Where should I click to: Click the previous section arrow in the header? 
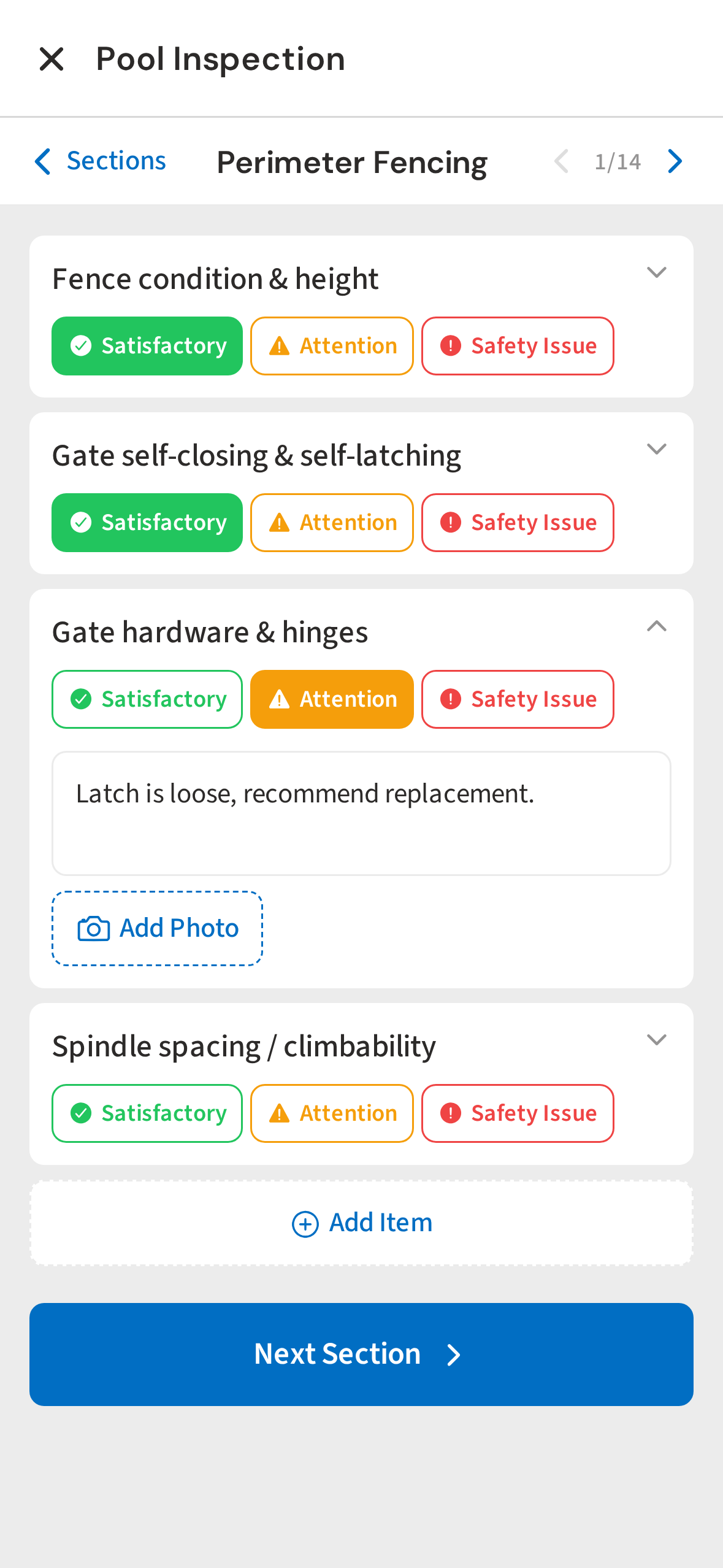pyautogui.click(x=561, y=161)
